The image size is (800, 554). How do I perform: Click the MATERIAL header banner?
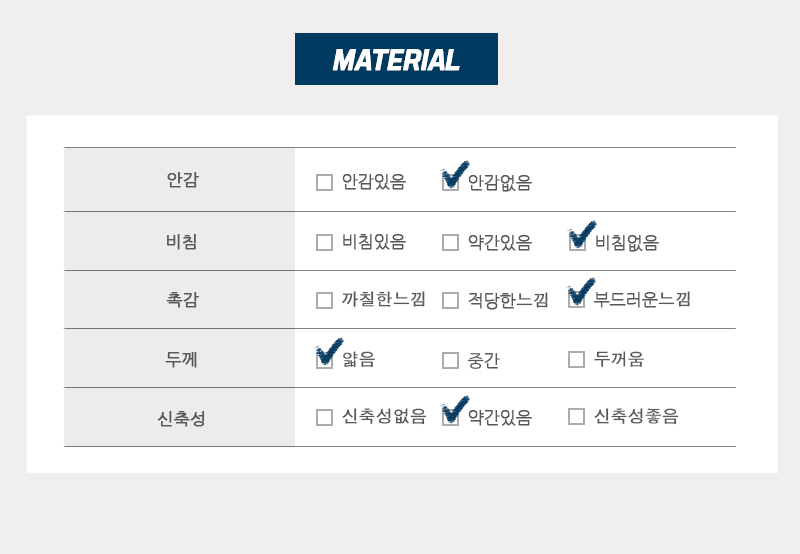click(396, 59)
